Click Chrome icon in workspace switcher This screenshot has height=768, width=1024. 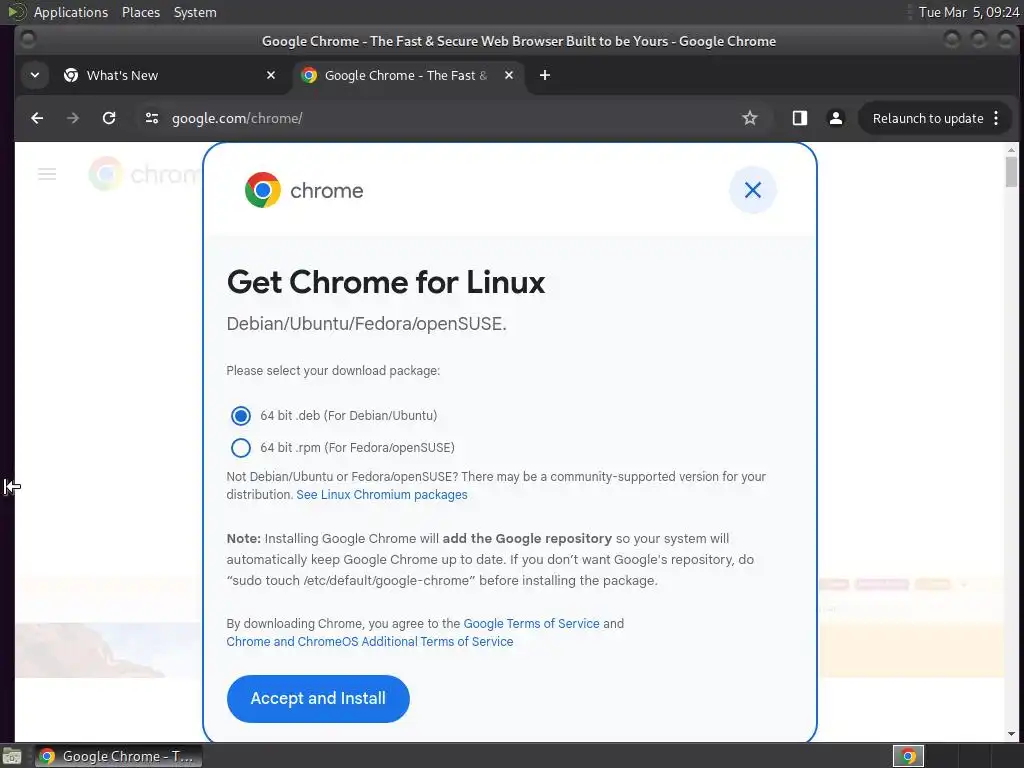coord(908,756)
